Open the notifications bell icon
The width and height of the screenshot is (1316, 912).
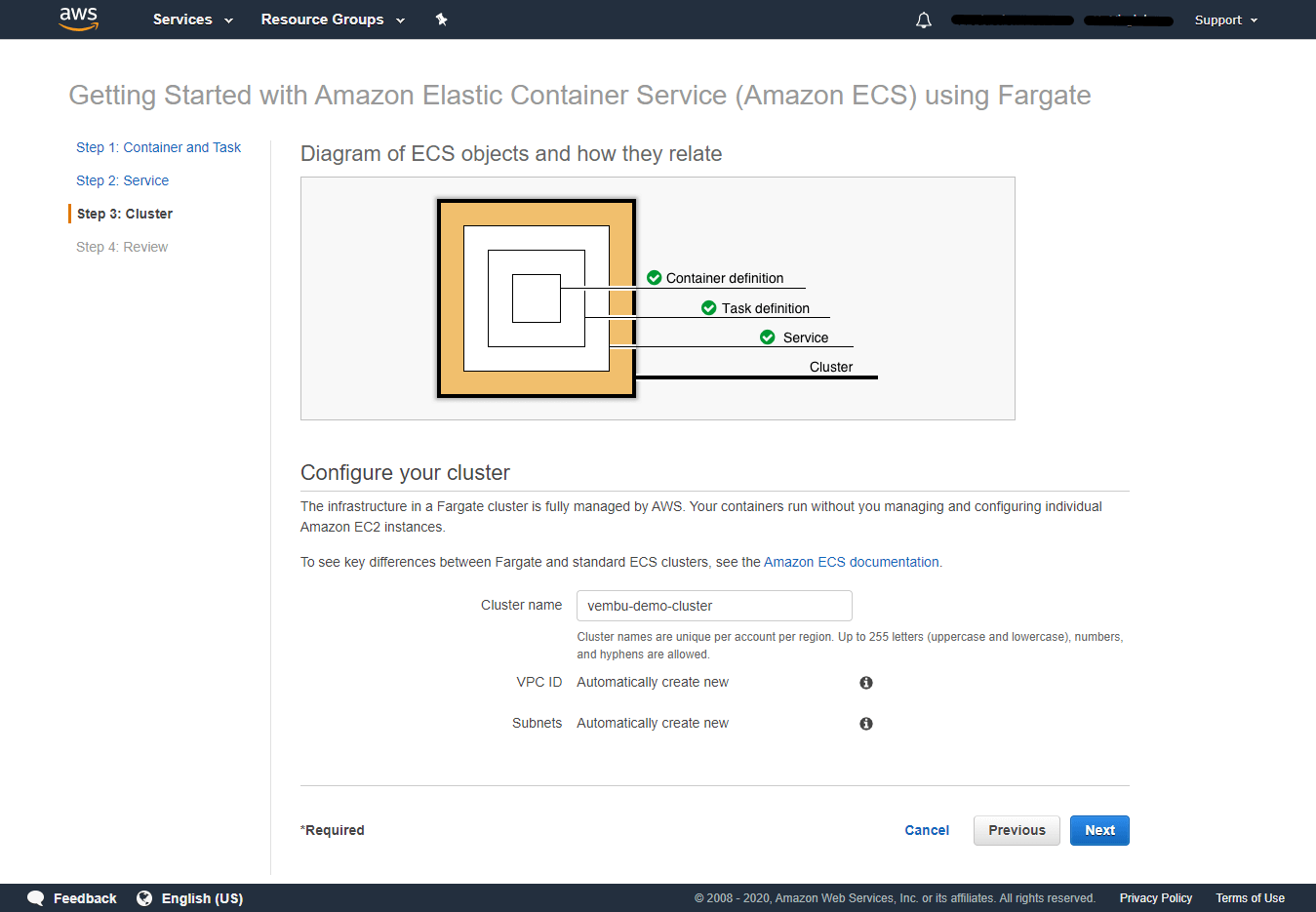924,20
